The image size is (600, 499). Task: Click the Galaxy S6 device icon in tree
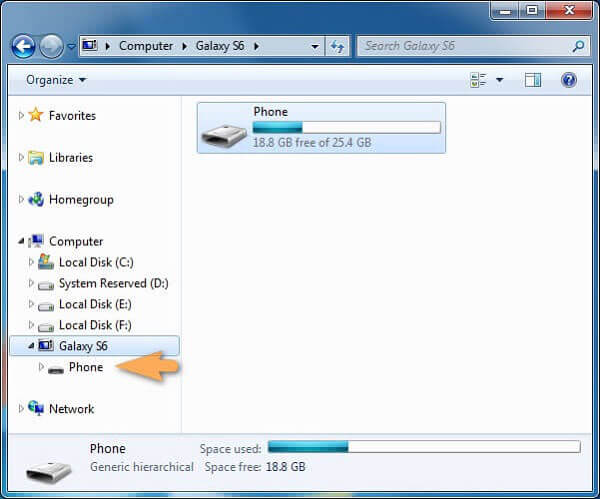coord(46,345)
